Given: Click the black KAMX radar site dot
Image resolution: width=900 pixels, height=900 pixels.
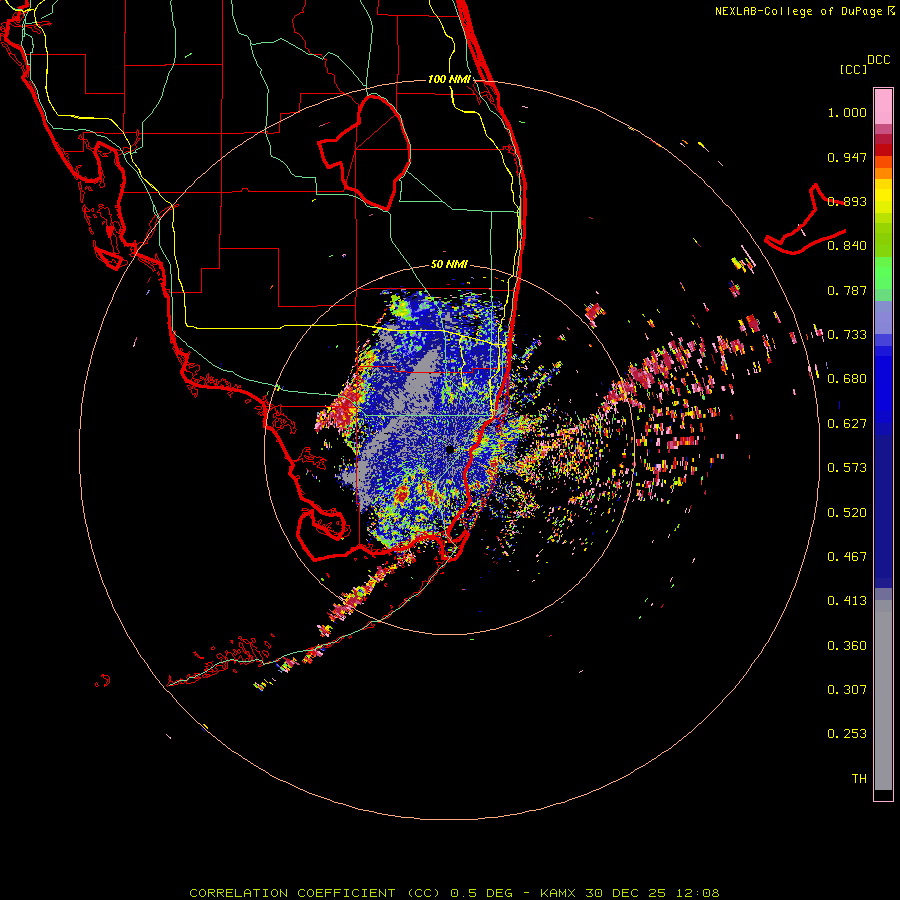Looking at the screenshot, I should pos(450,450).
